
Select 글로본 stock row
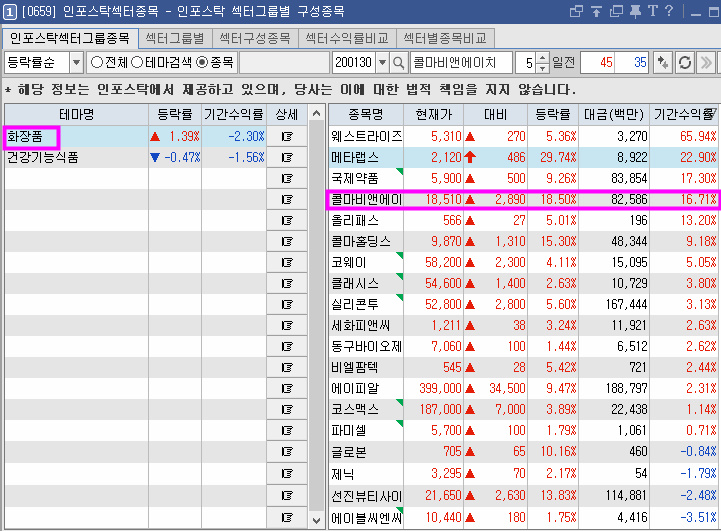coord(523,451)
